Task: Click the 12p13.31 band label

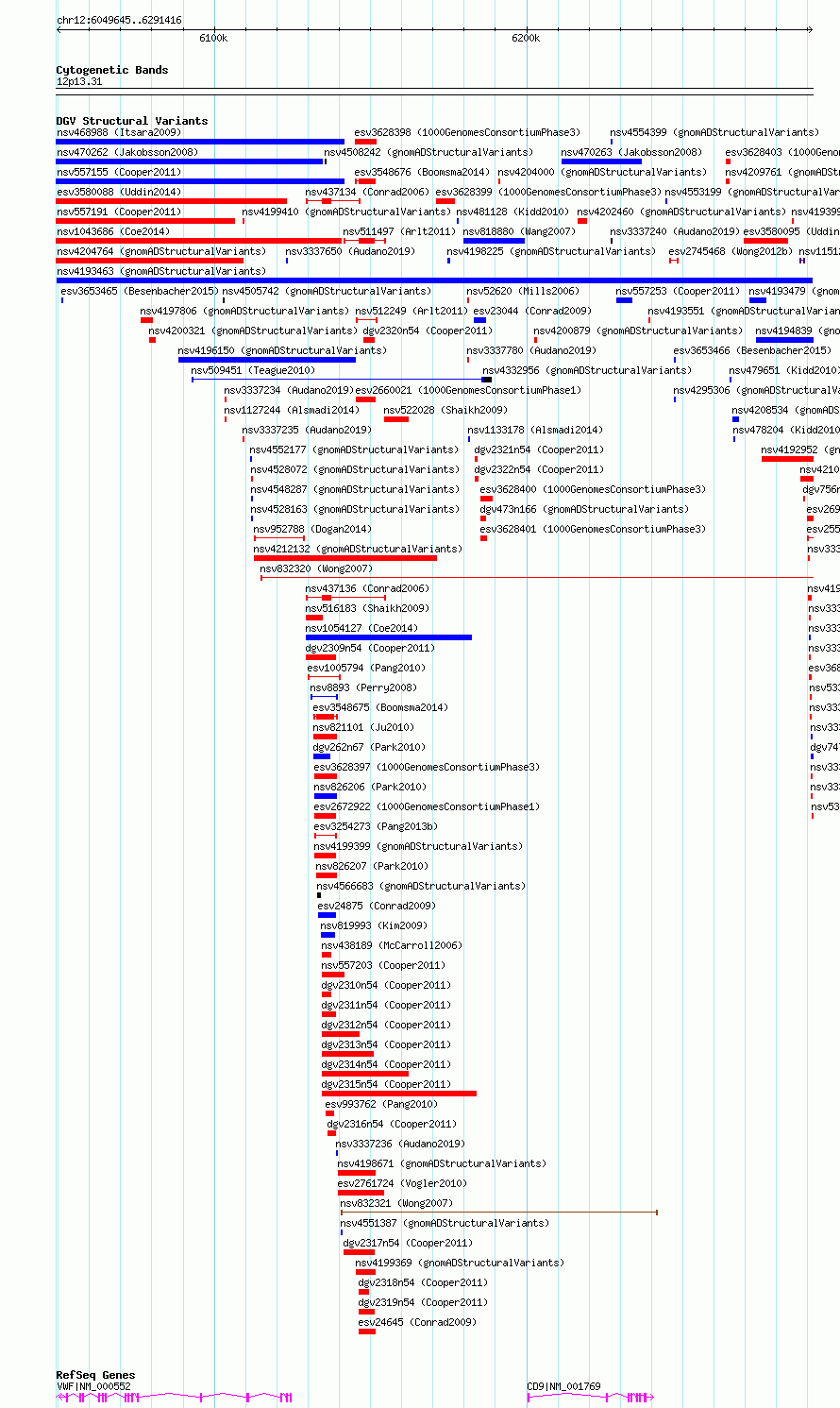Action: [79, 81]
